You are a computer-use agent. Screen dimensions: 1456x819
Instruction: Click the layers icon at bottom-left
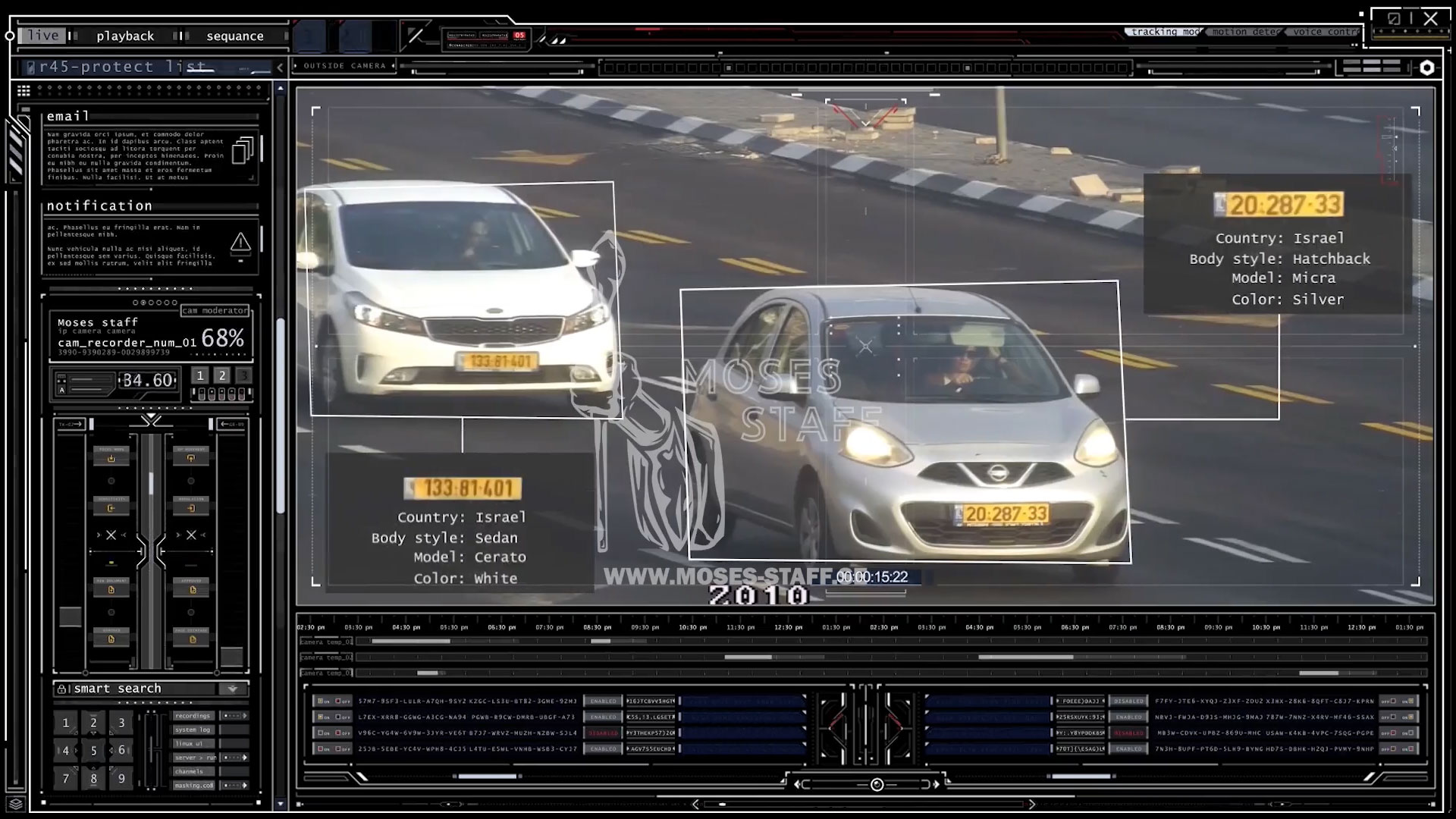tap(16, 804)
